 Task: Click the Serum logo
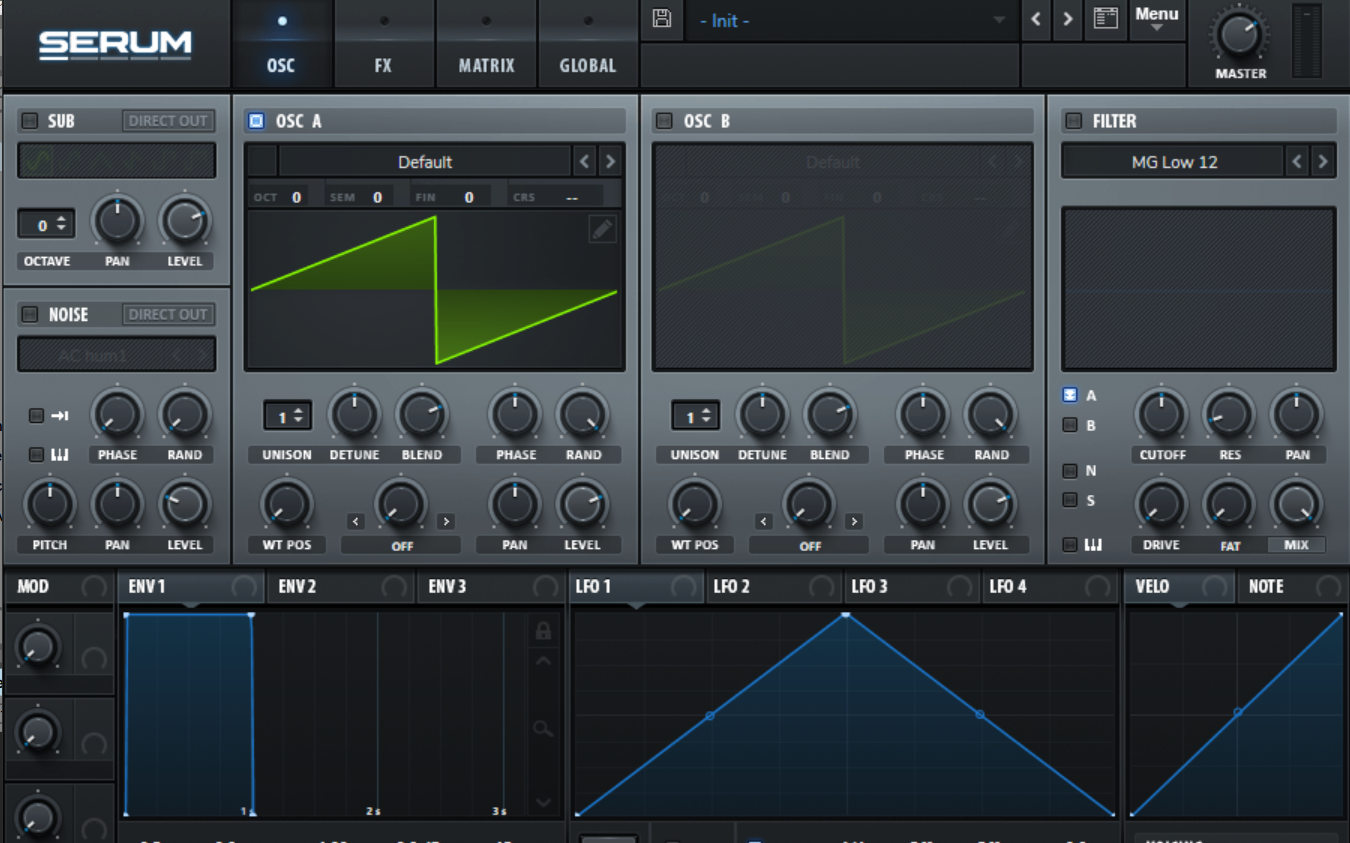(115, 44)
